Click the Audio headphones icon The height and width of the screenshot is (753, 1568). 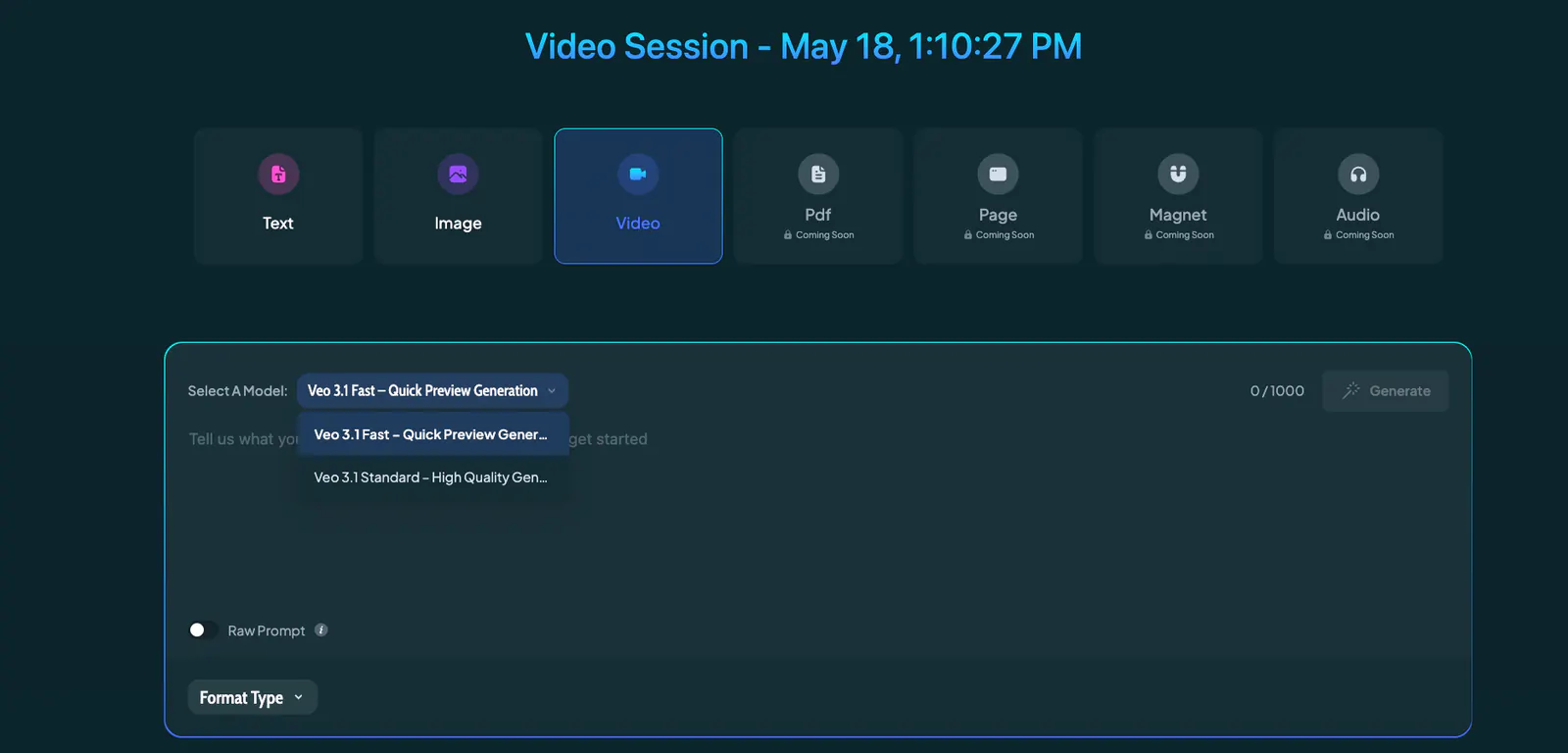pyautogui.click(x=1358, y=175)
